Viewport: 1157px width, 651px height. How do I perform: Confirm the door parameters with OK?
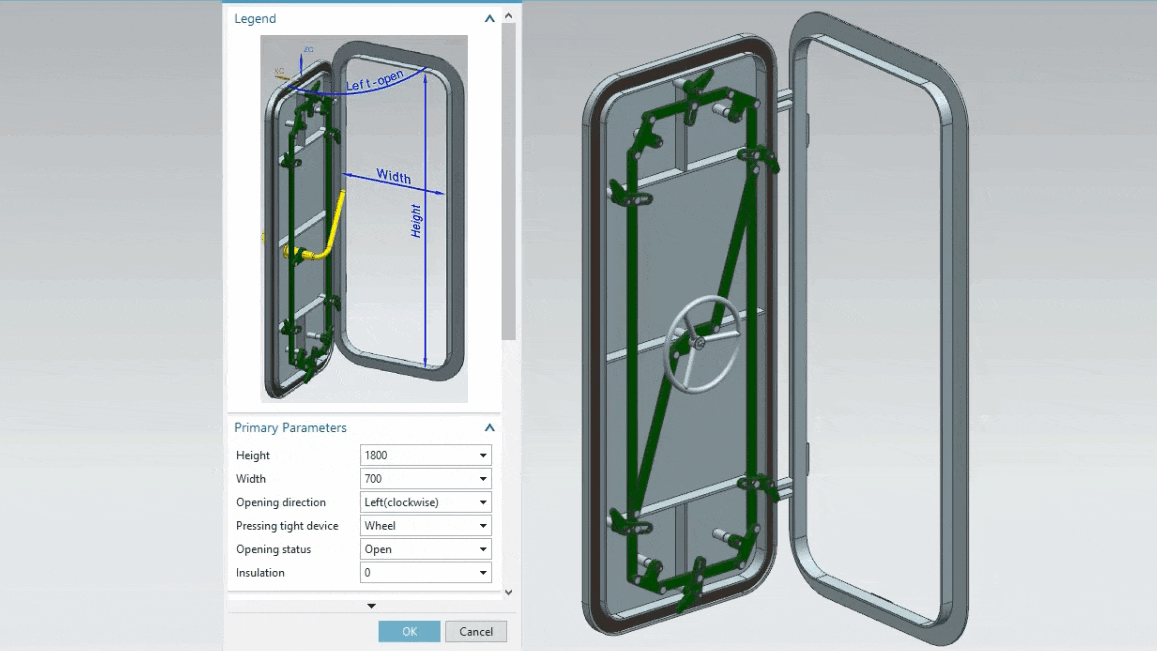click(409, 631)
